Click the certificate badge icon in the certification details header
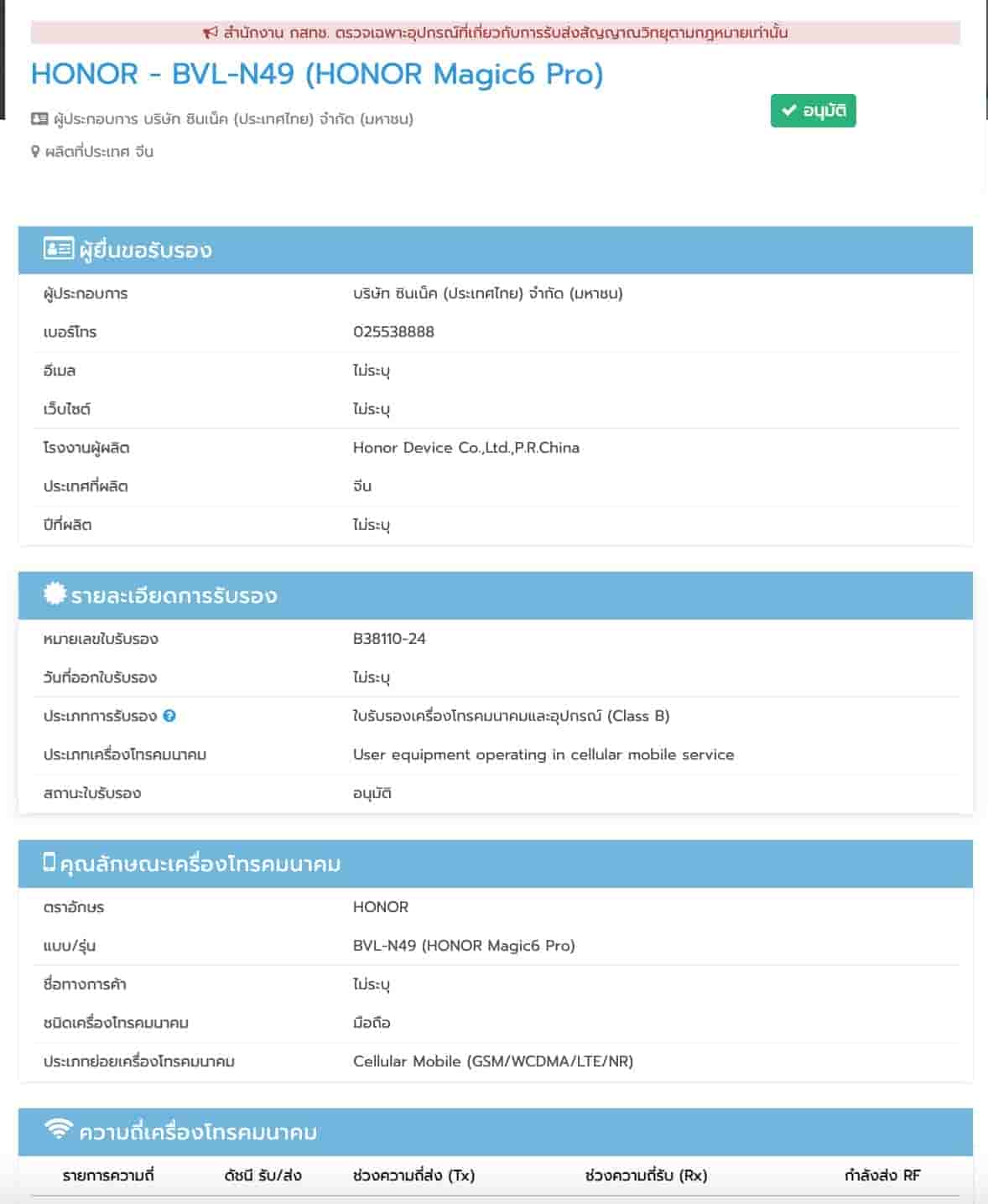The width and height of the screenshot is (988, 1204). point(55,594)
